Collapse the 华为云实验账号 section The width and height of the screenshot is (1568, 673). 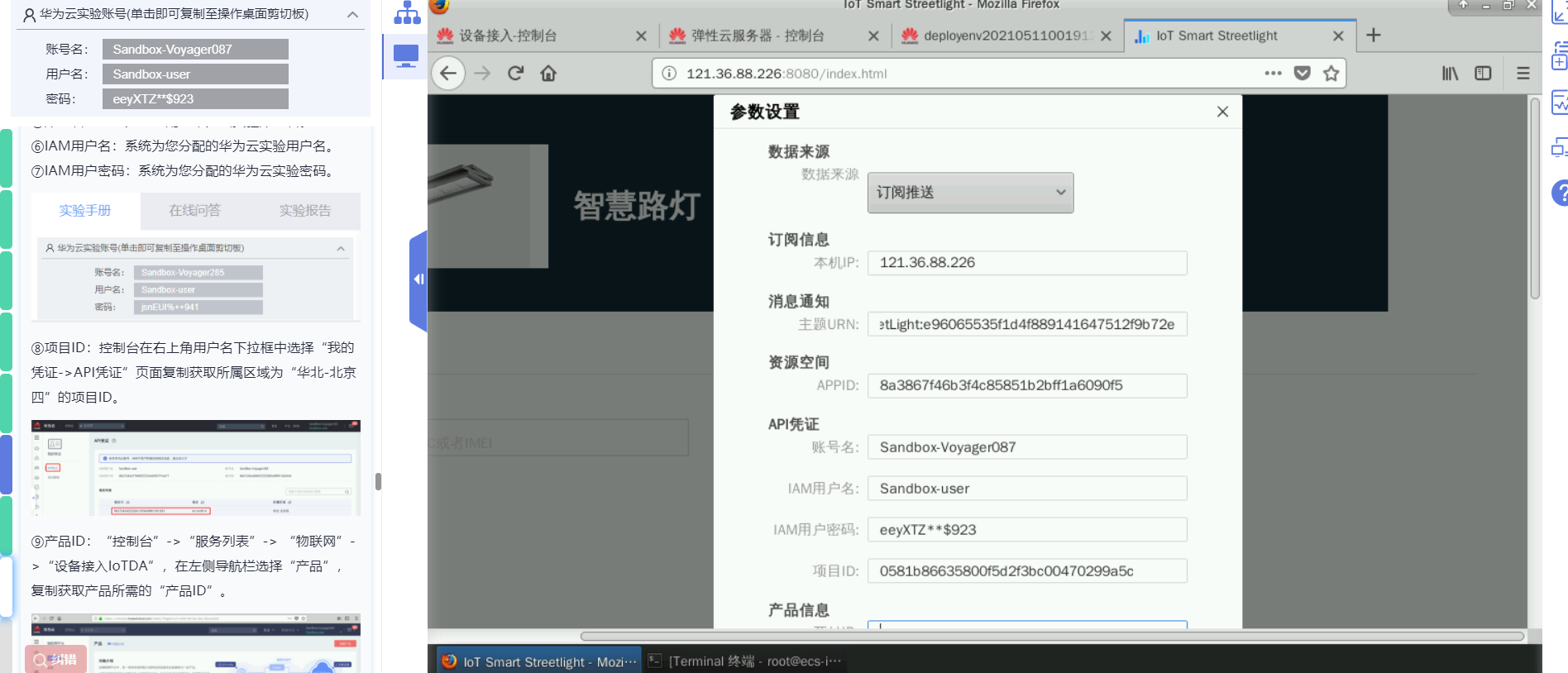[x=352, y=15]
